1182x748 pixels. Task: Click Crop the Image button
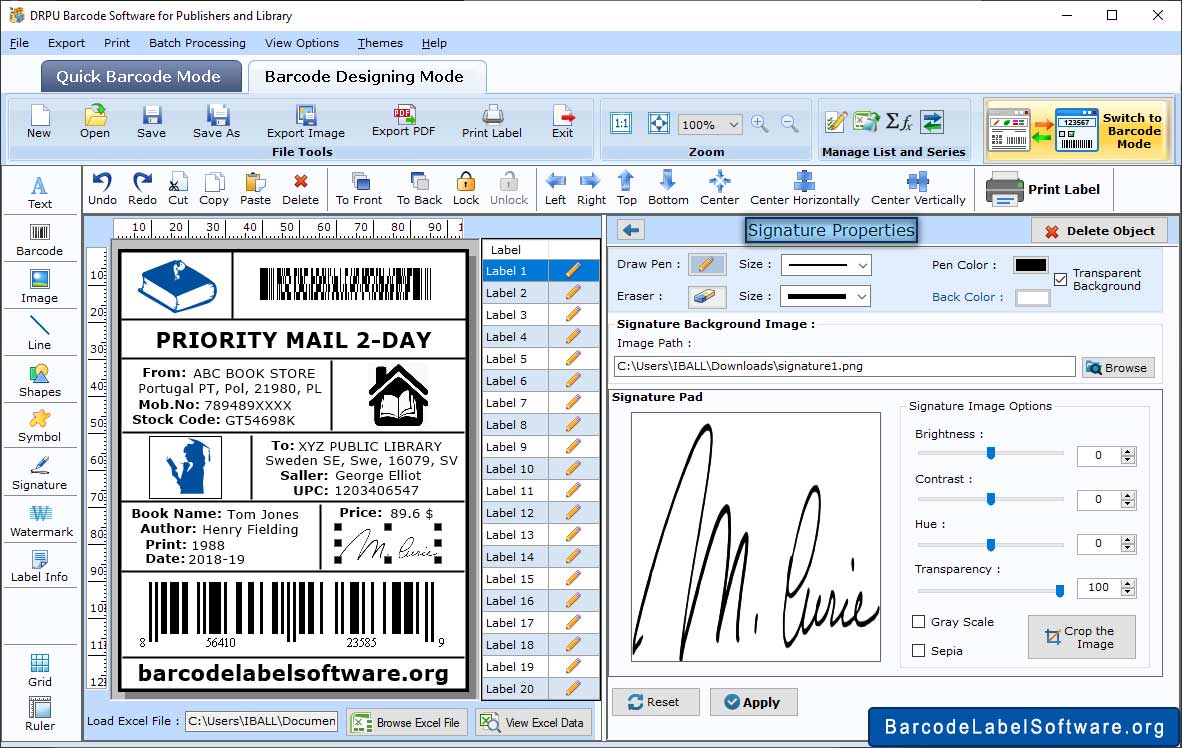click(x=1082, y=637)
